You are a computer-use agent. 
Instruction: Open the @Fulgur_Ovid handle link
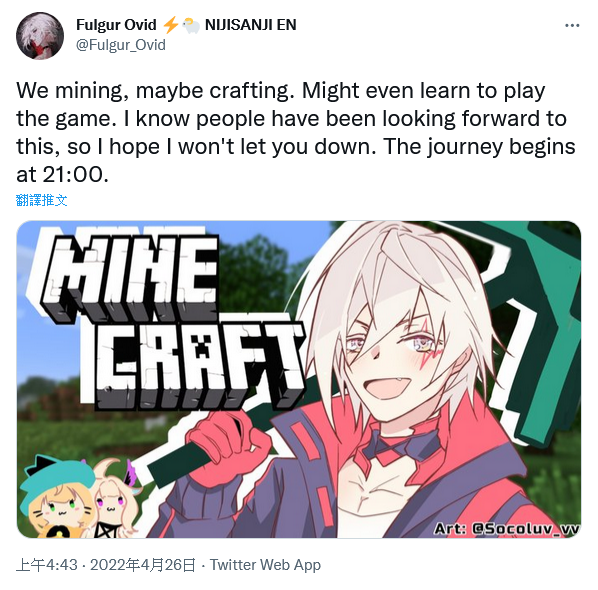[x=121, y=45]
